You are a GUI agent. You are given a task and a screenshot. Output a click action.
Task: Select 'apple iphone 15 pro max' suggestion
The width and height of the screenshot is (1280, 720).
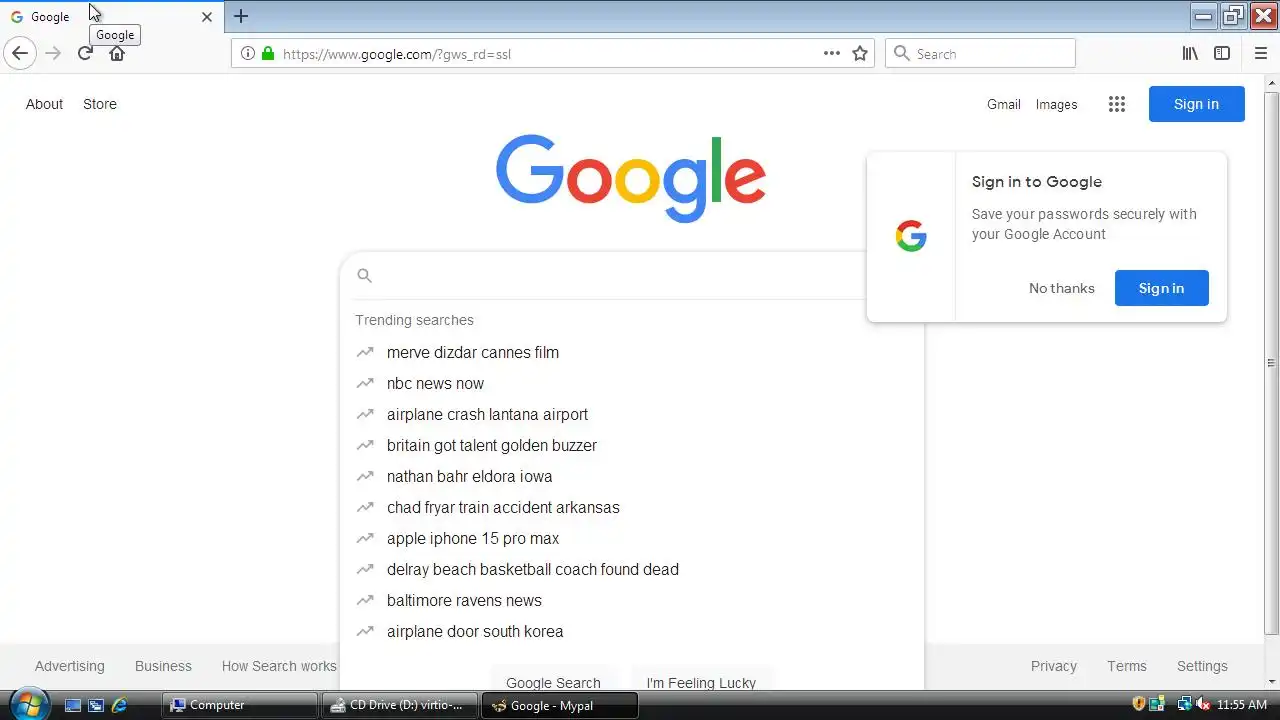click(631, 538)
